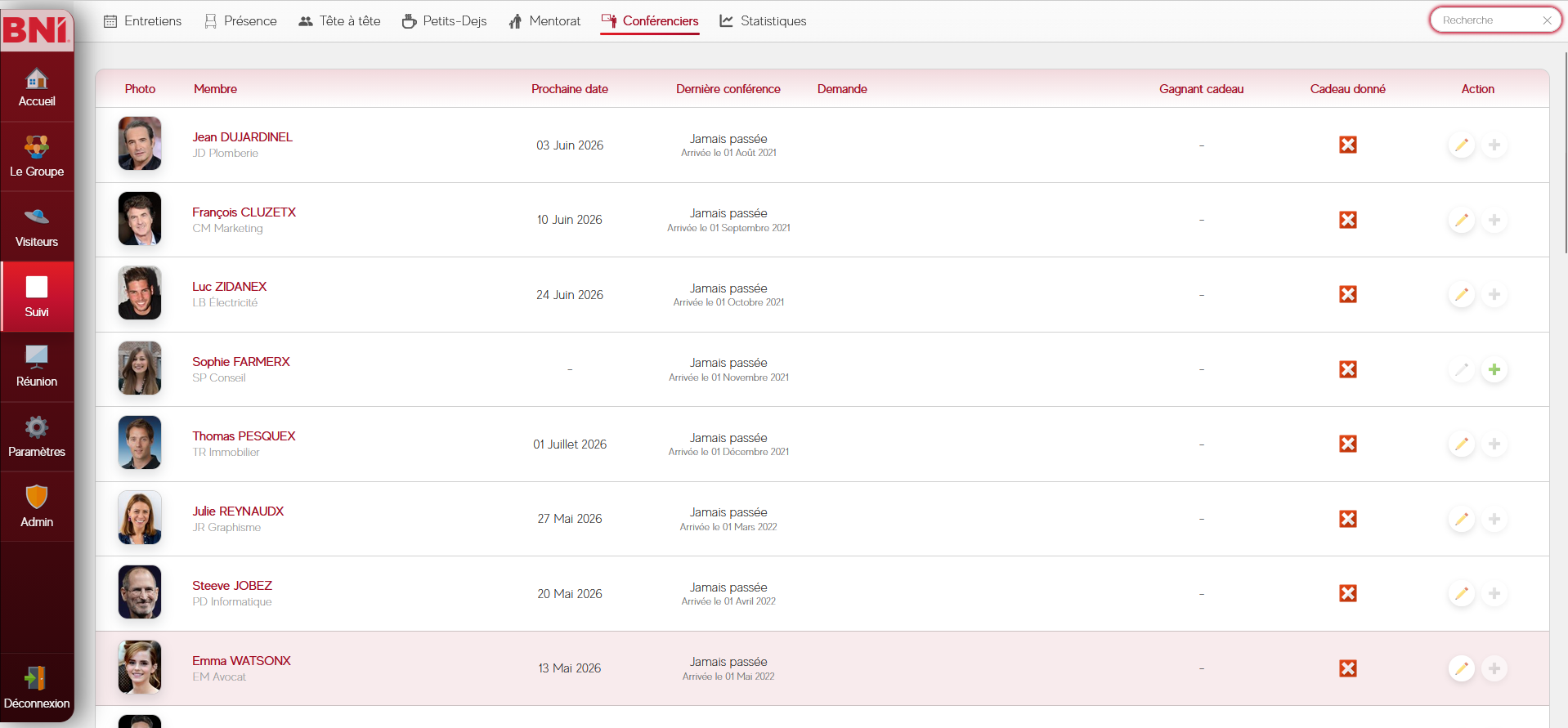Open Le Groupe section
1568x728 pixels.
[x=37, y=158]
